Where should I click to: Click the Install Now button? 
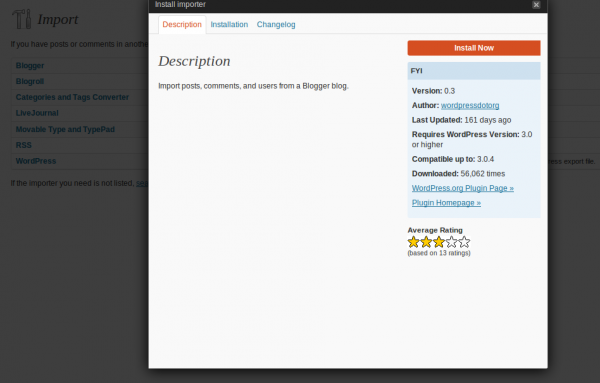coord(474,48)
